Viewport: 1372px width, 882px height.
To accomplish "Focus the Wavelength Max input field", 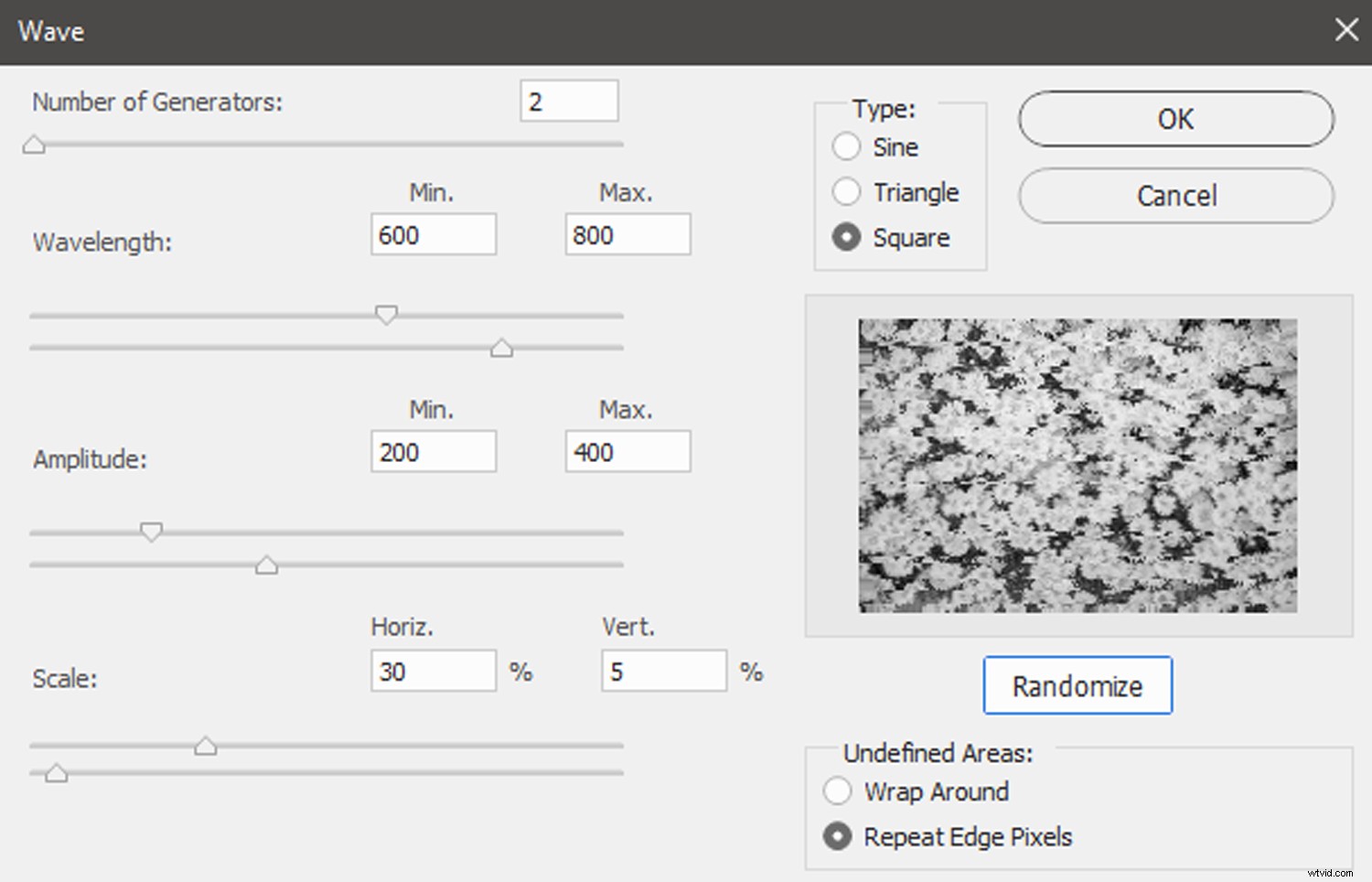I will (627, 235).
